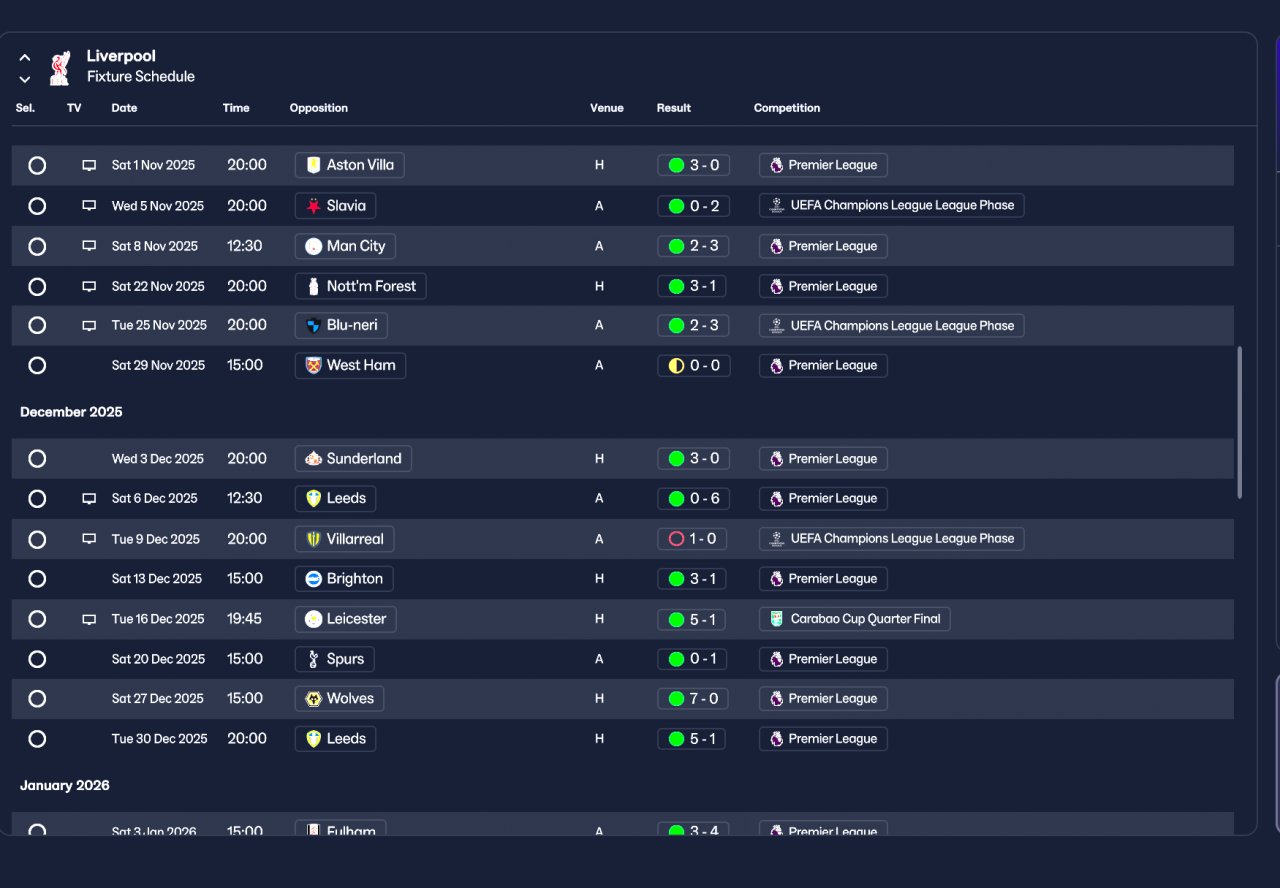Open the 3 - 0 result against Aston Villa
The image size is (1280, 888).
click(x=693, y=165)
